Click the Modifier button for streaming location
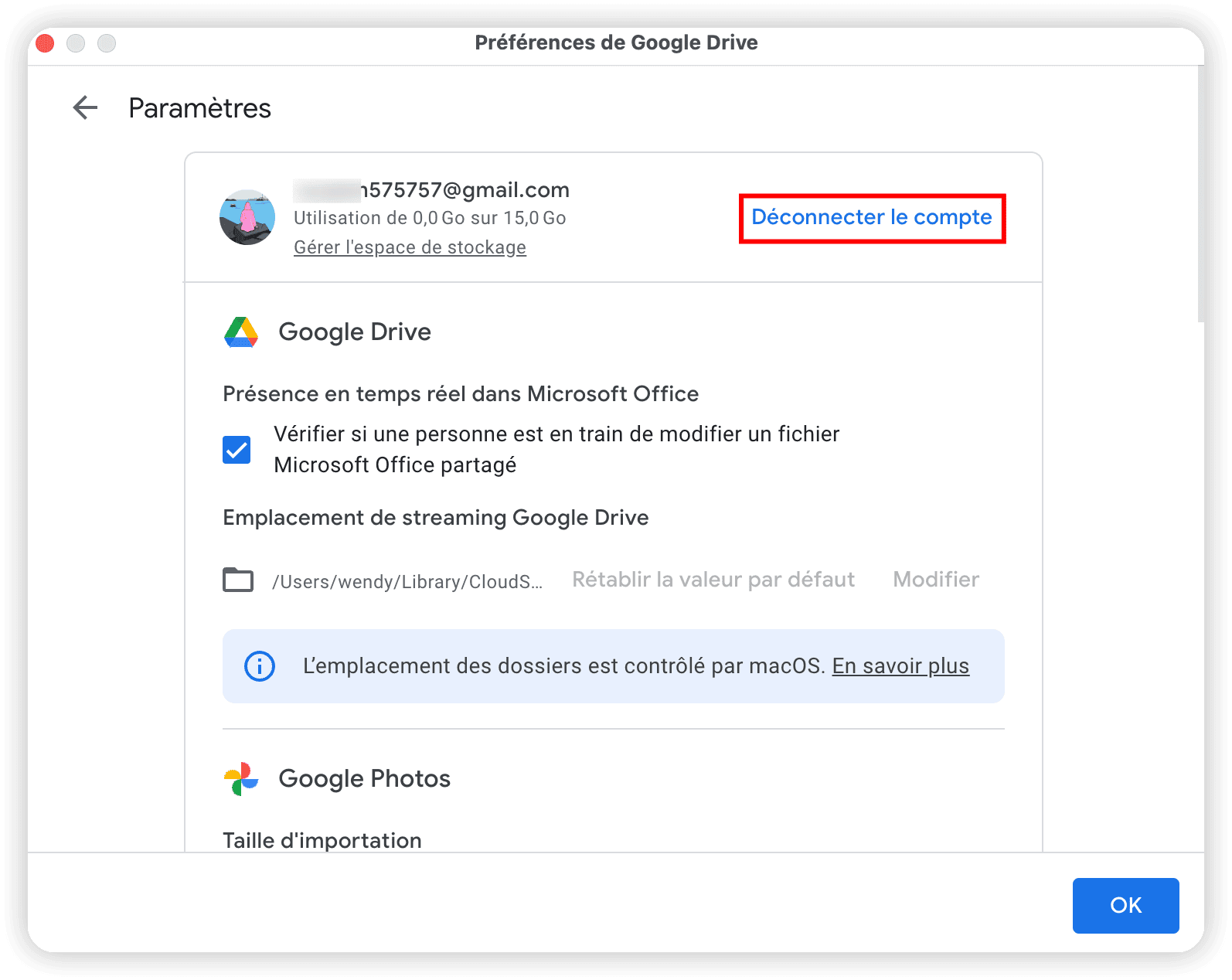This screenshot has width=1232, height=980. (x=936, y=580)
